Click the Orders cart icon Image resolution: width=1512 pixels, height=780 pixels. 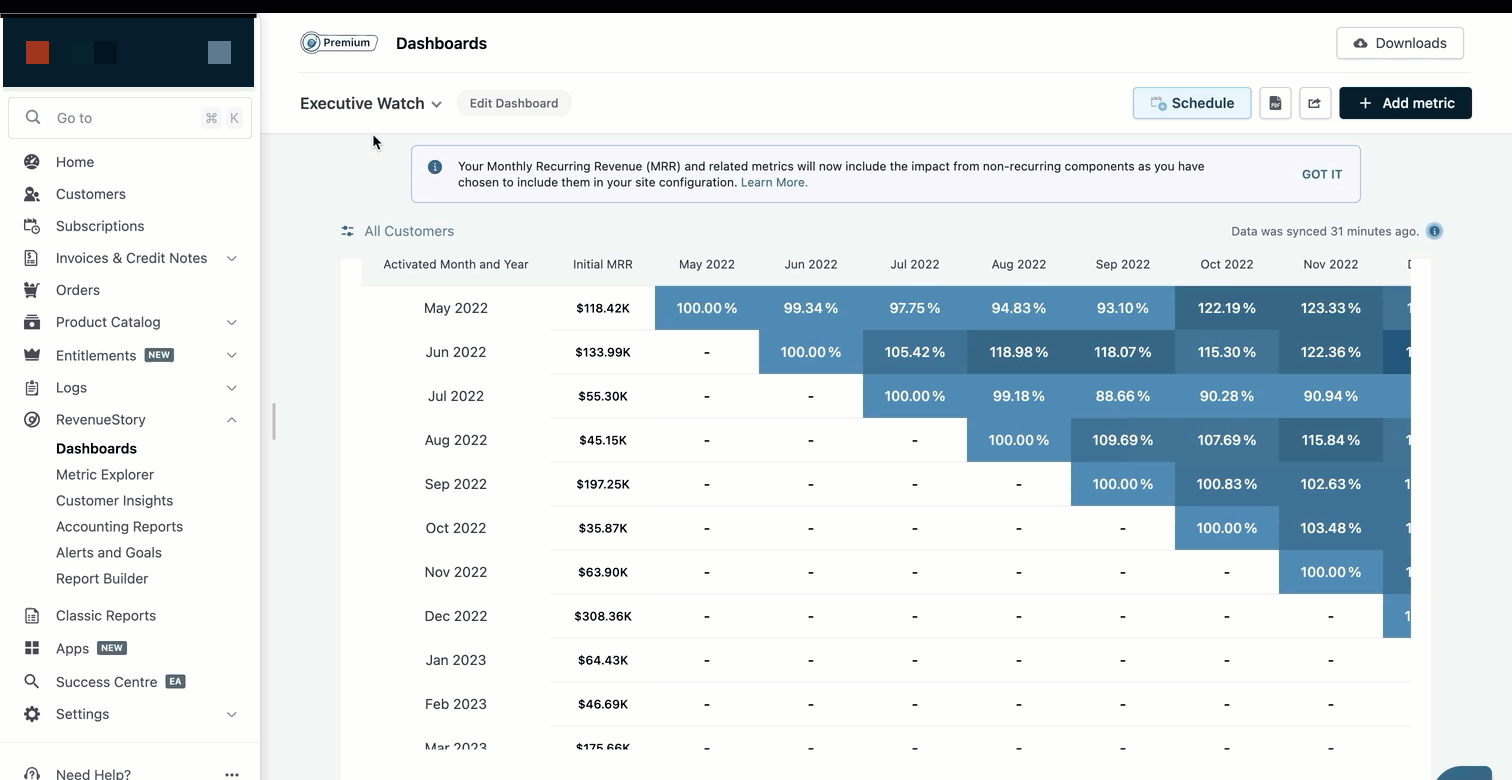(x=32, y=290)
